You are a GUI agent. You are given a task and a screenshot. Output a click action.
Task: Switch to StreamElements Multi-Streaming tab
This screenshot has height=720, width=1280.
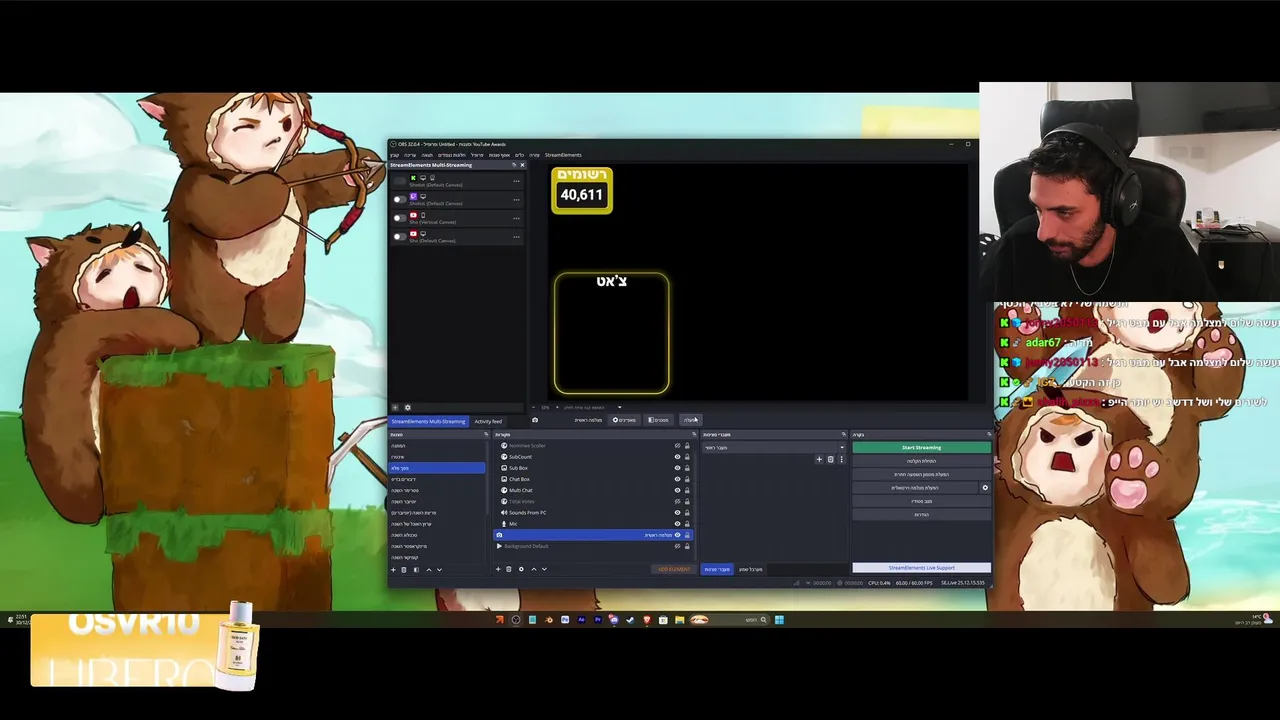coord(428,421)
